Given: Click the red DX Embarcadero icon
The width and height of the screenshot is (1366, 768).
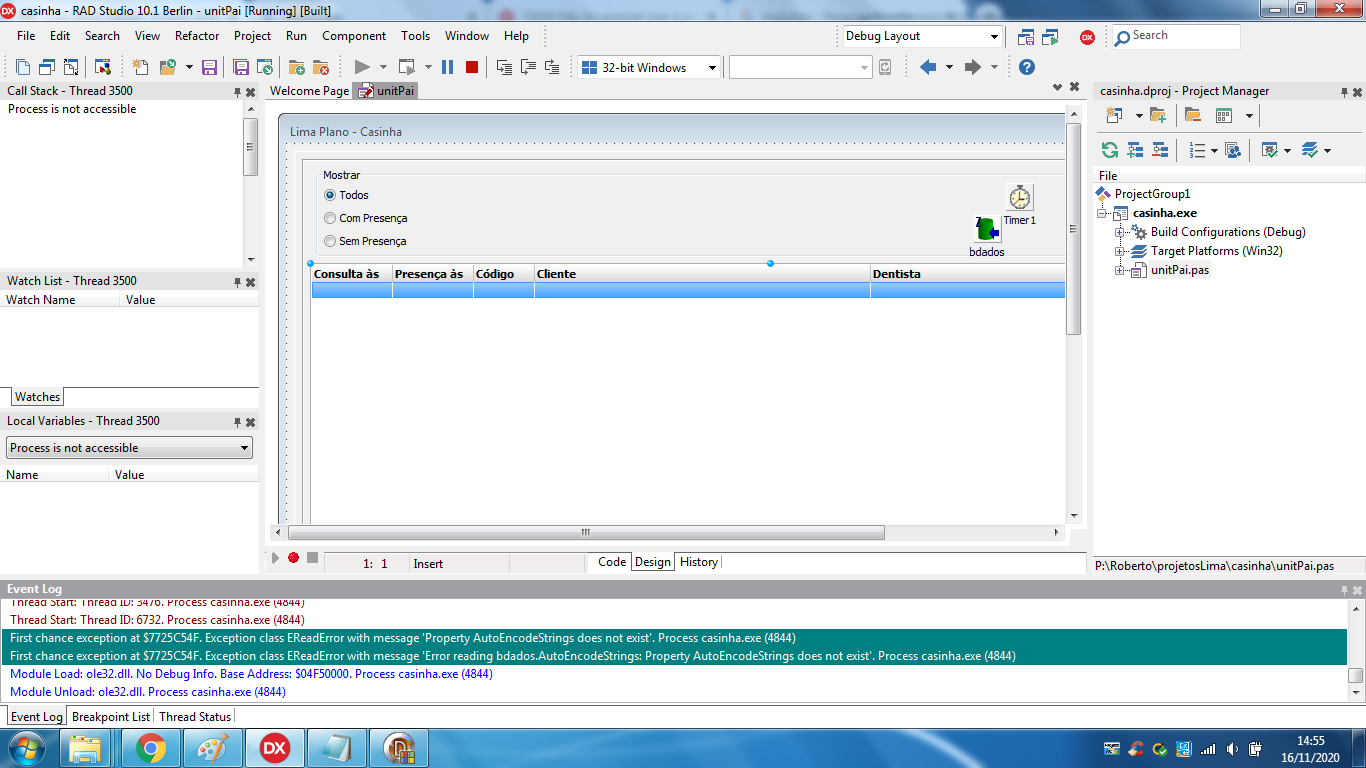Looking at the screenshot, I should [1087, 37].
